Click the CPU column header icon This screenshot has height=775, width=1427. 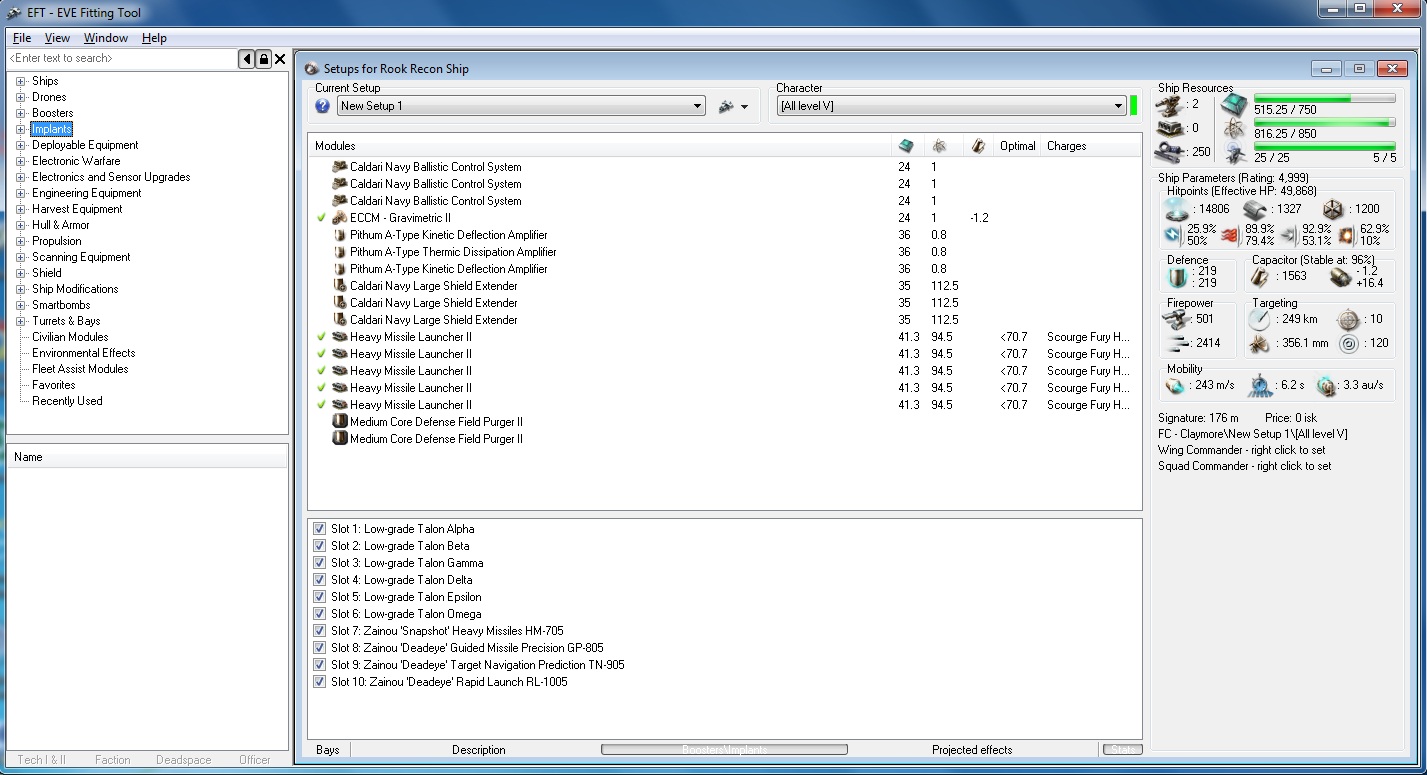point(906,146)
